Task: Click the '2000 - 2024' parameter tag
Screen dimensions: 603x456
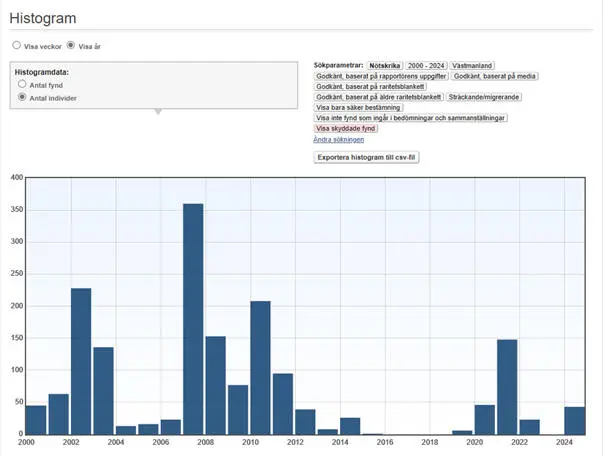Action: click(x=426, y=65)
